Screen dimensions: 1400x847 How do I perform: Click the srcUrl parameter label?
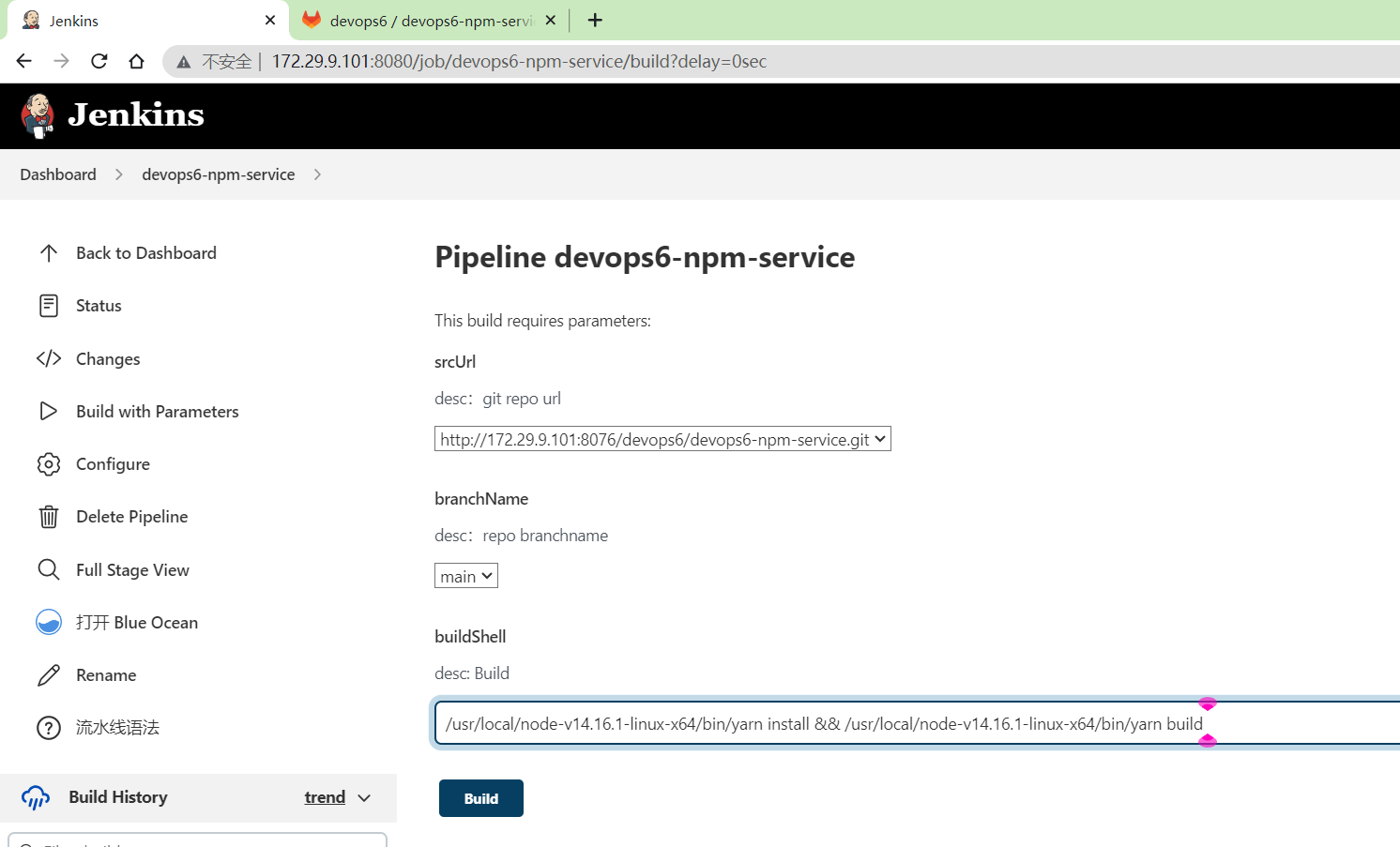tap(455, 362)
